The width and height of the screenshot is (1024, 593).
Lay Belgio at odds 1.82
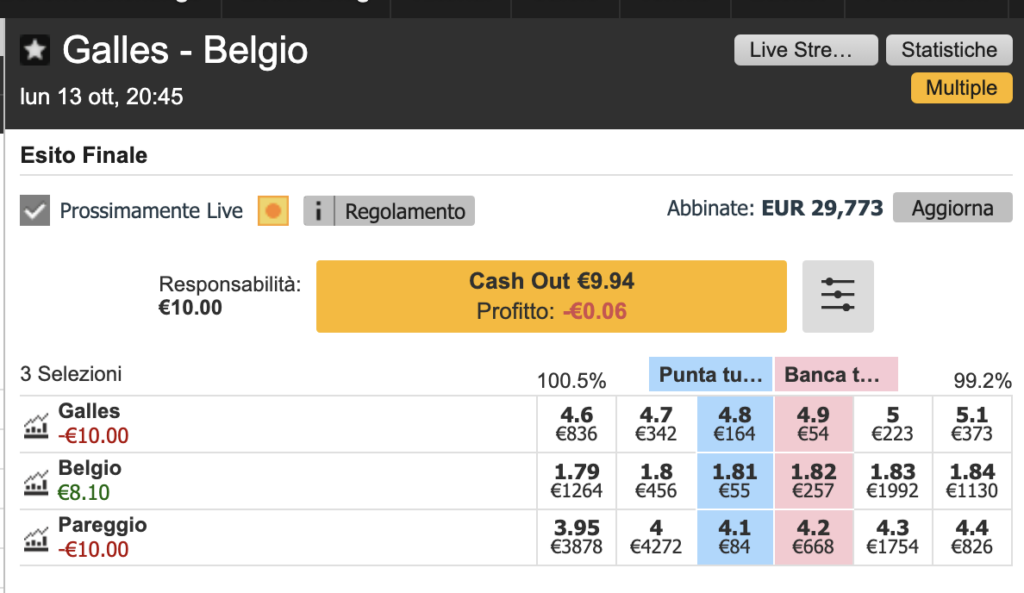813,481
